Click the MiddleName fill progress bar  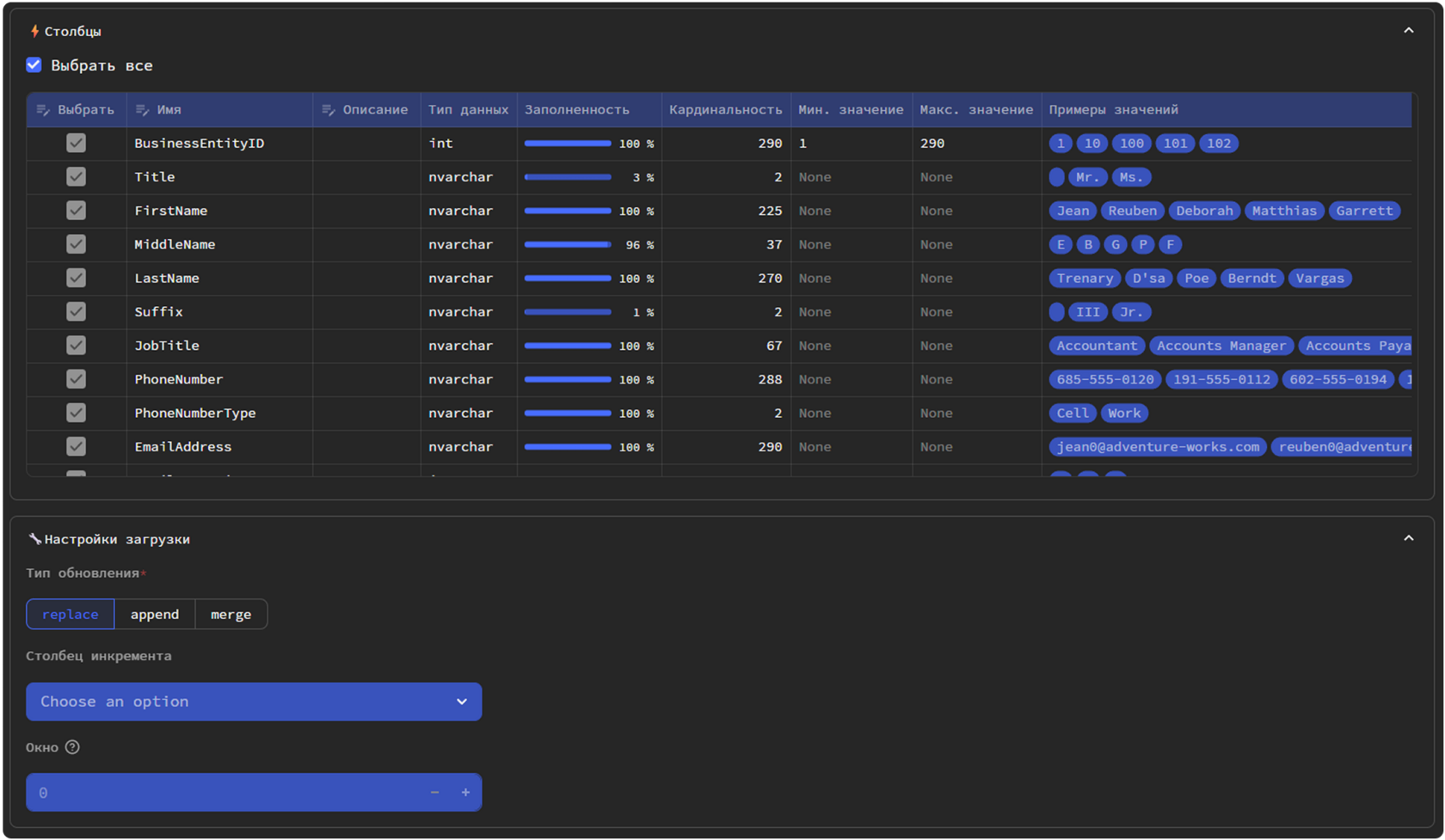(568, 244)
